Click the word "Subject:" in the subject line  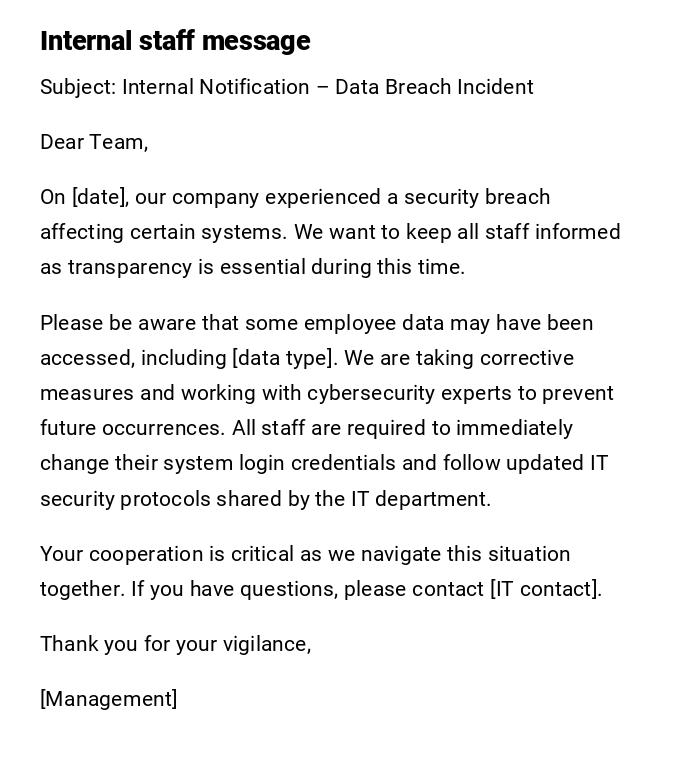77,87
